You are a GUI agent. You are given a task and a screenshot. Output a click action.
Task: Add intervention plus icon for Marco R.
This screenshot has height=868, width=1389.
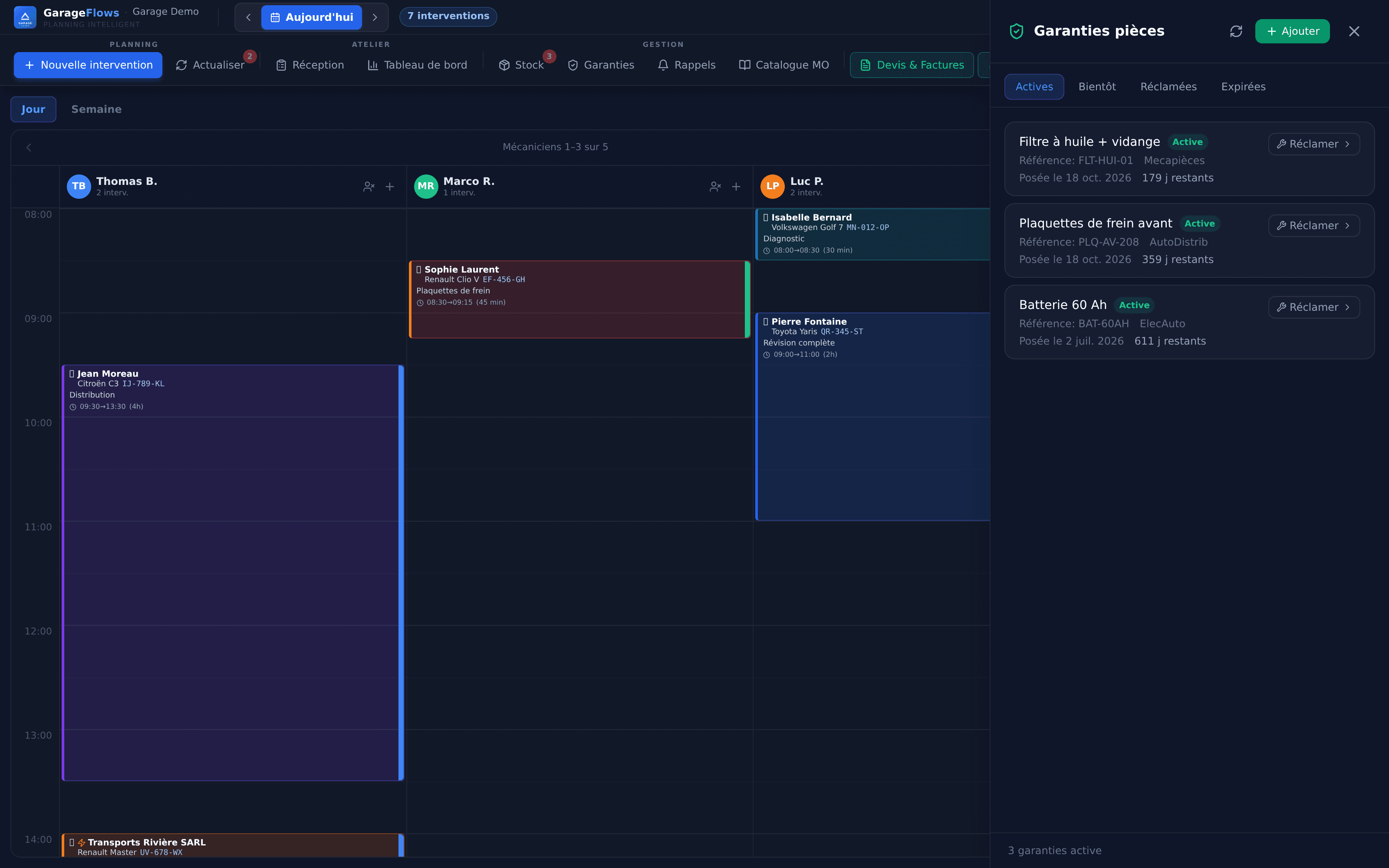pos(736,187)
